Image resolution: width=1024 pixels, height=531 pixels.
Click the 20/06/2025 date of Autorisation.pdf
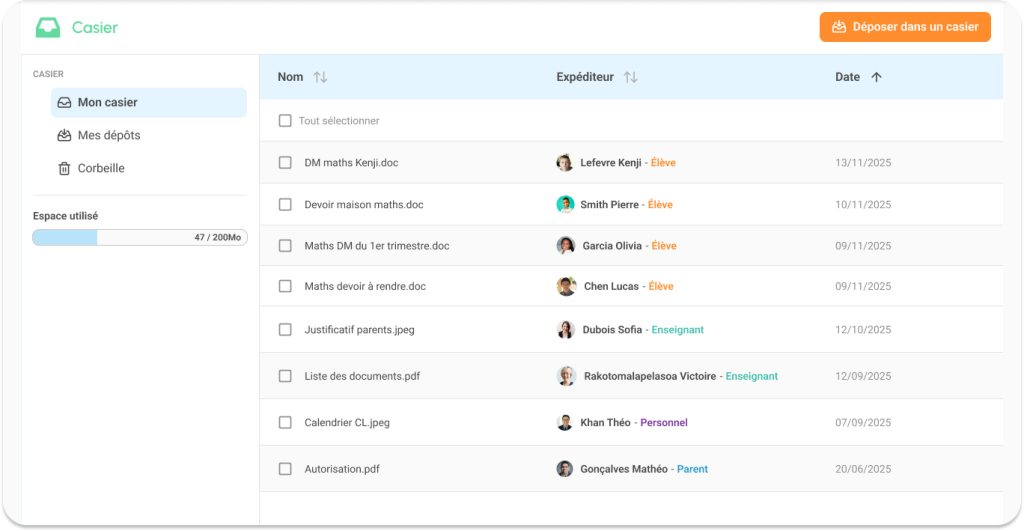(862, 468)
